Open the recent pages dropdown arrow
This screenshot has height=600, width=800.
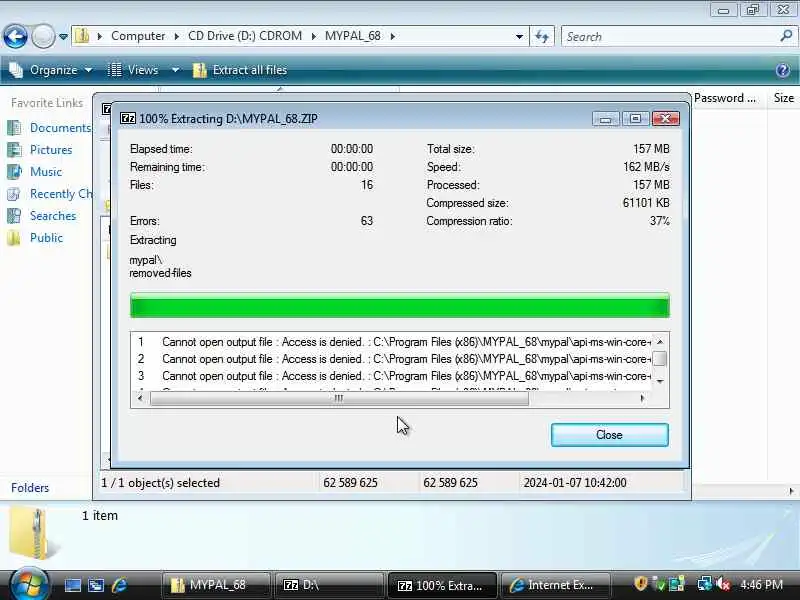click(x=63, y=37)
